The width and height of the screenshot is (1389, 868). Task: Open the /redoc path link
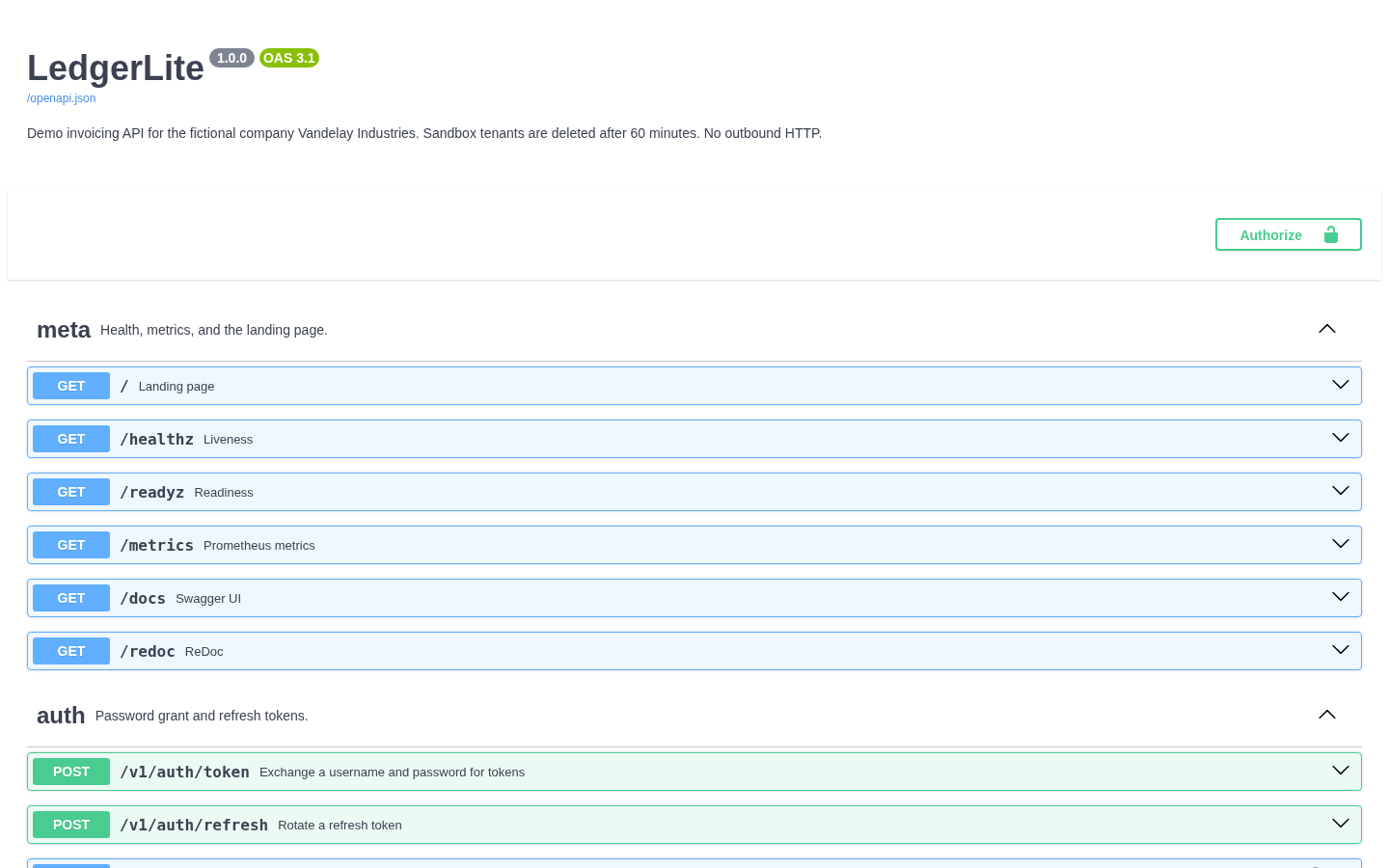(148, 651)
